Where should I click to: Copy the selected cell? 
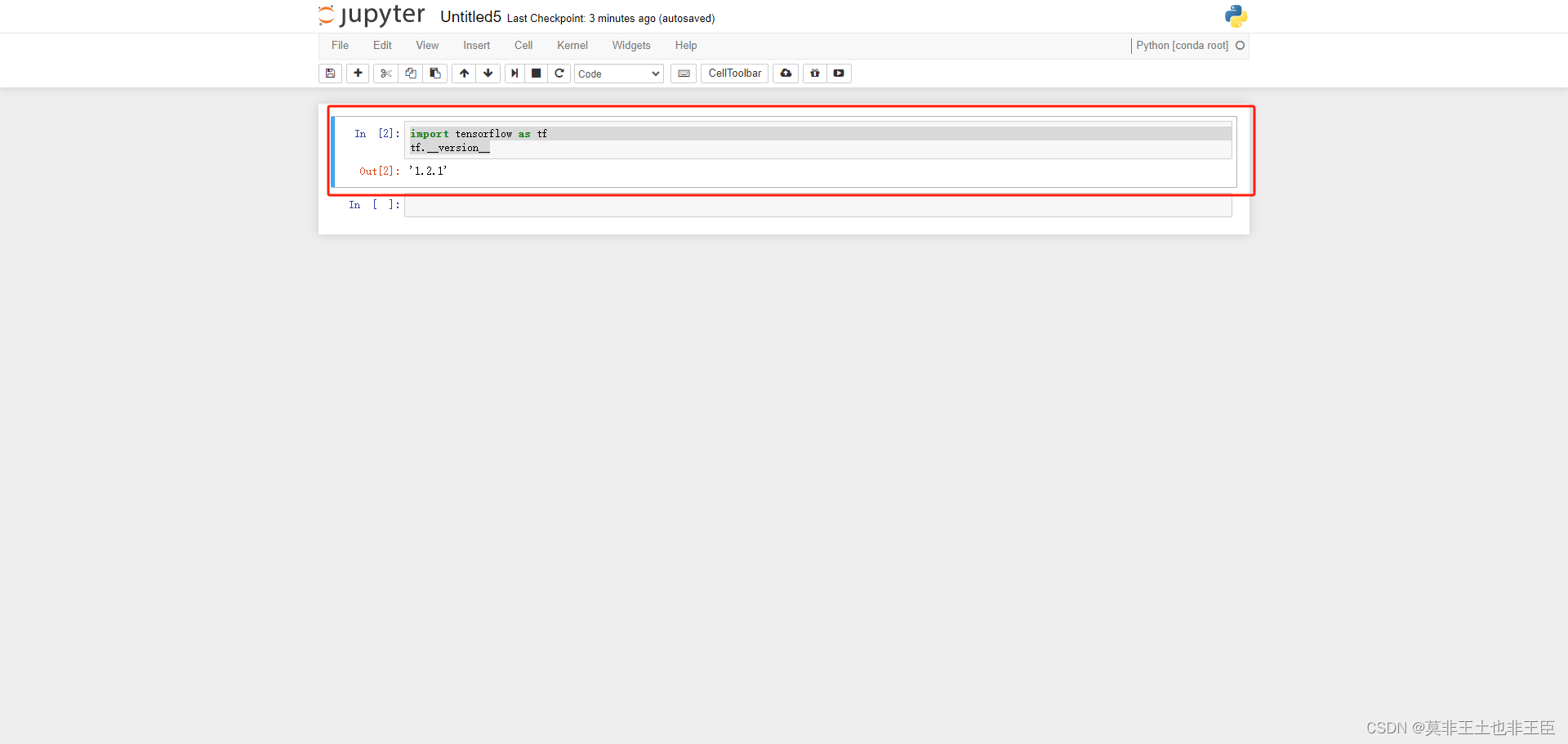[411, 74]
